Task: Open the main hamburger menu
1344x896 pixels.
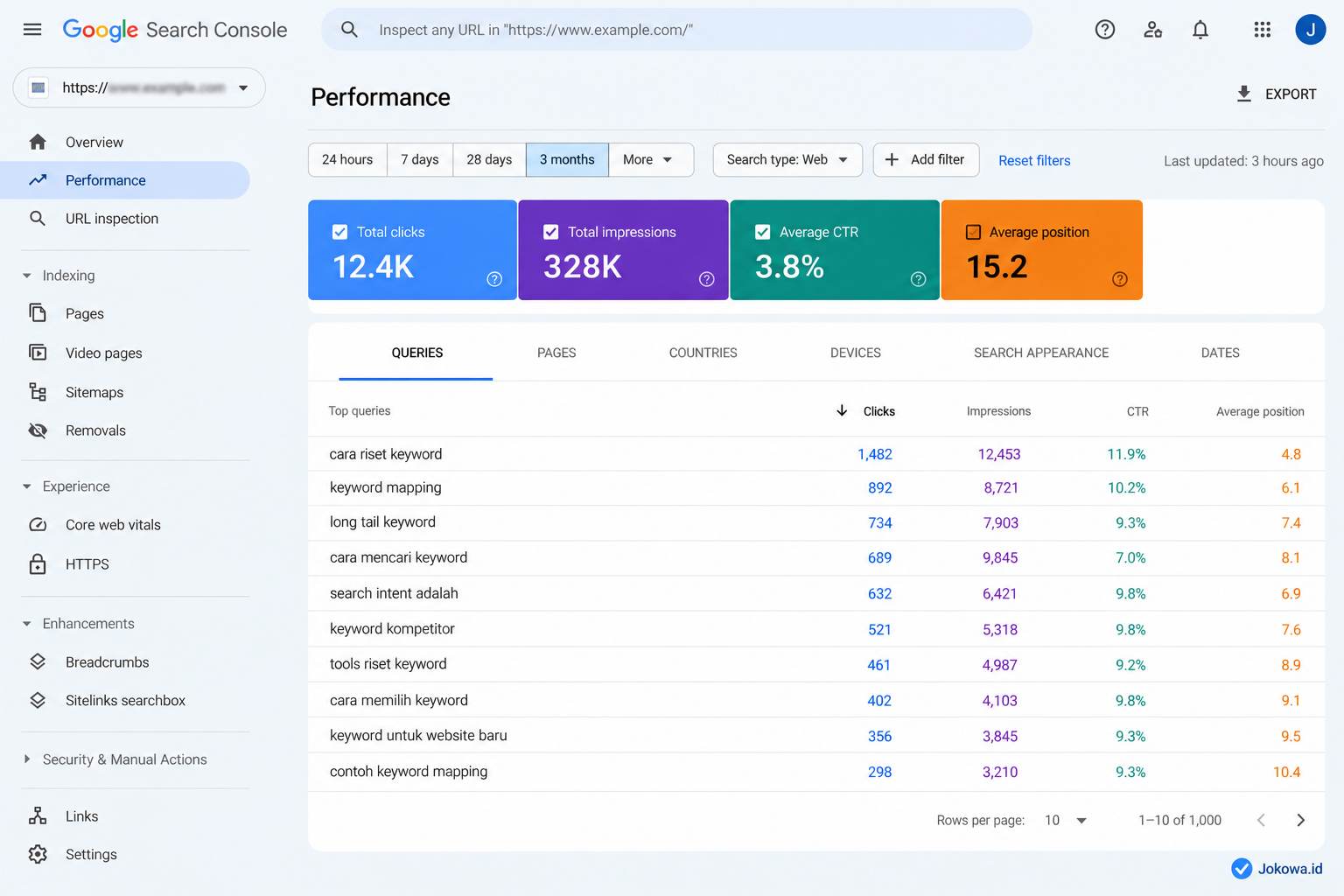Action: click(x=32, y=30)
